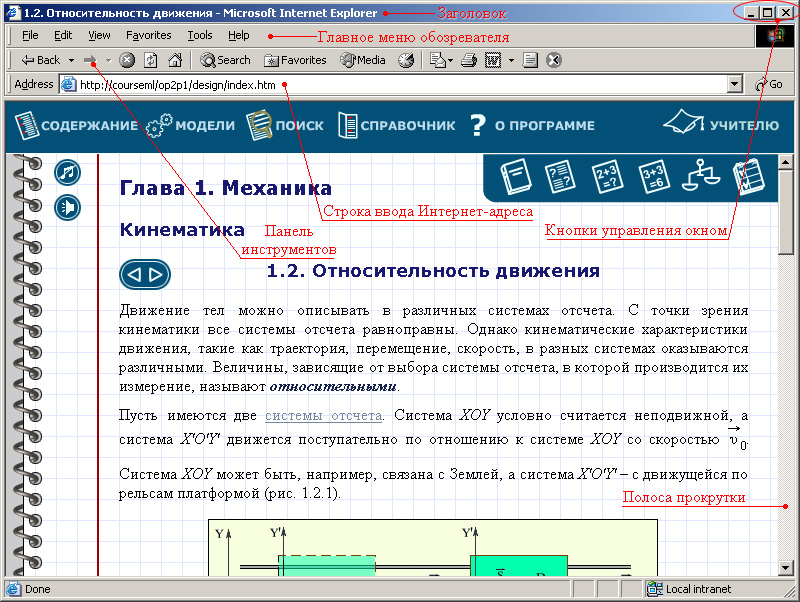Click the music note sound icon
The width and height of the screenshot is (800, 602).
tap(67, 173)
